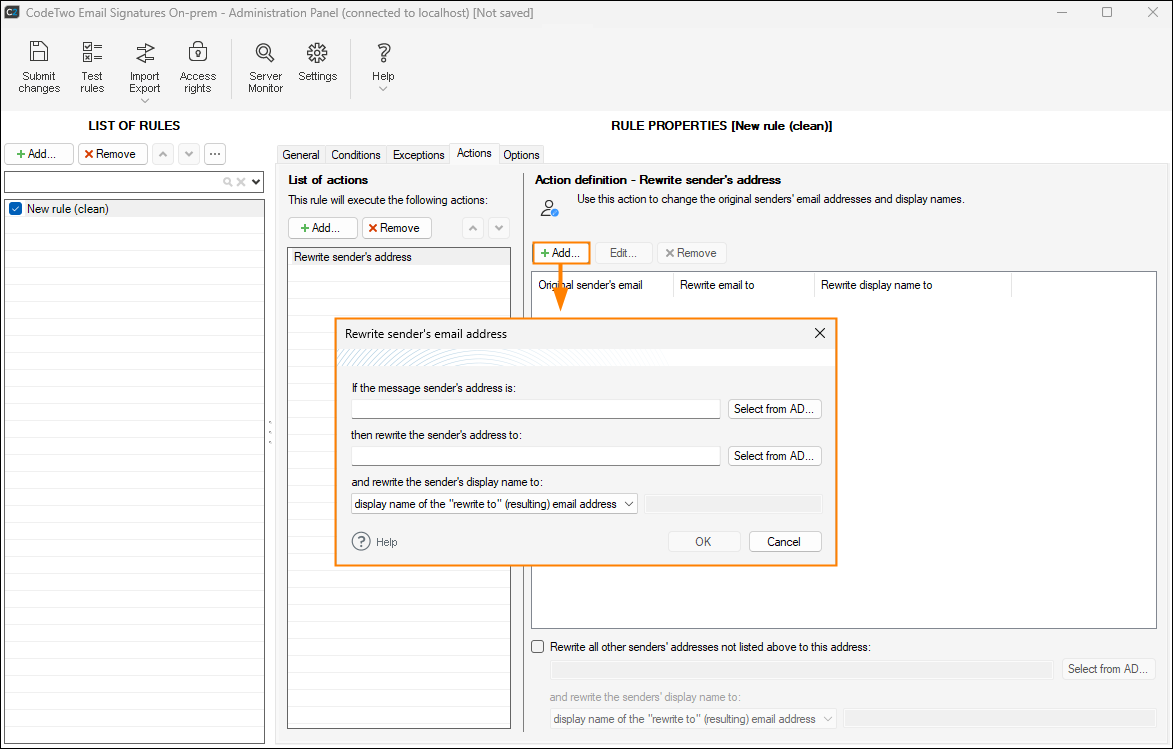Screen dimensions: 1173x749
Task: Switch to the Conditions tab
Action: coord(356,155)
